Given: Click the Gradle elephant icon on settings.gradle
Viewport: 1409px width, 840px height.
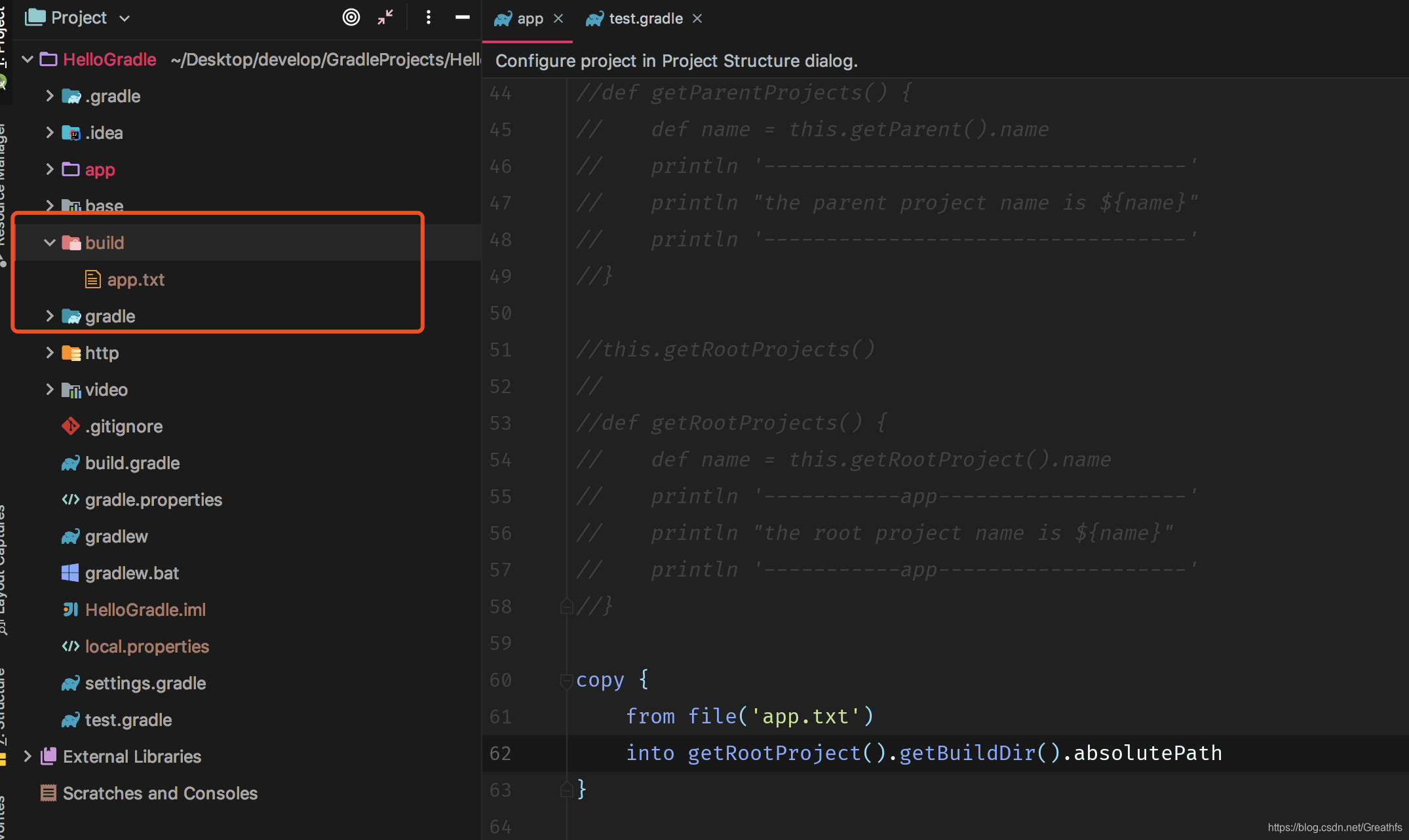Looking at the screenshot, I should coord(71,683).
